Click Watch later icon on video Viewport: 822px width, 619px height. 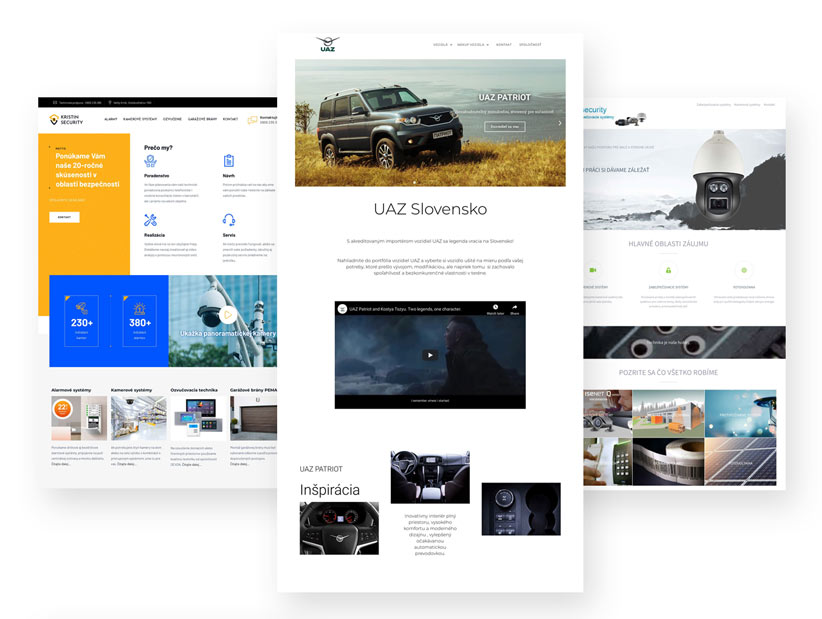(495, 309)
